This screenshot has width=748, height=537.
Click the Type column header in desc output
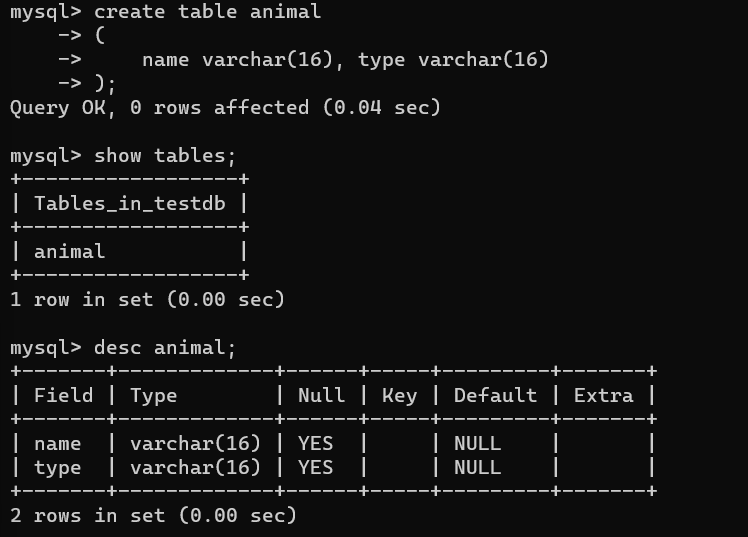pyautogui.click(x=154, y=396)
